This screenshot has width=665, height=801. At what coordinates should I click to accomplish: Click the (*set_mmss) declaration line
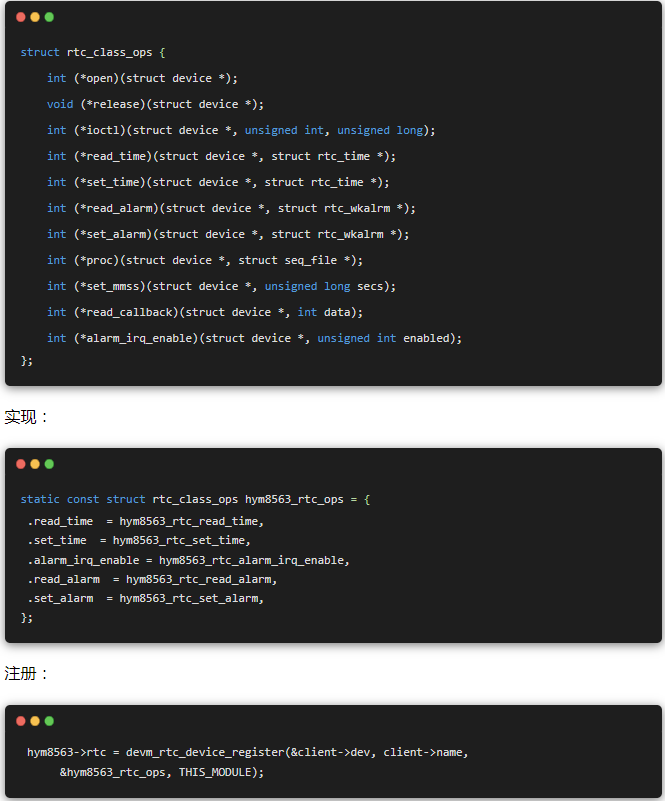point(221,286)
